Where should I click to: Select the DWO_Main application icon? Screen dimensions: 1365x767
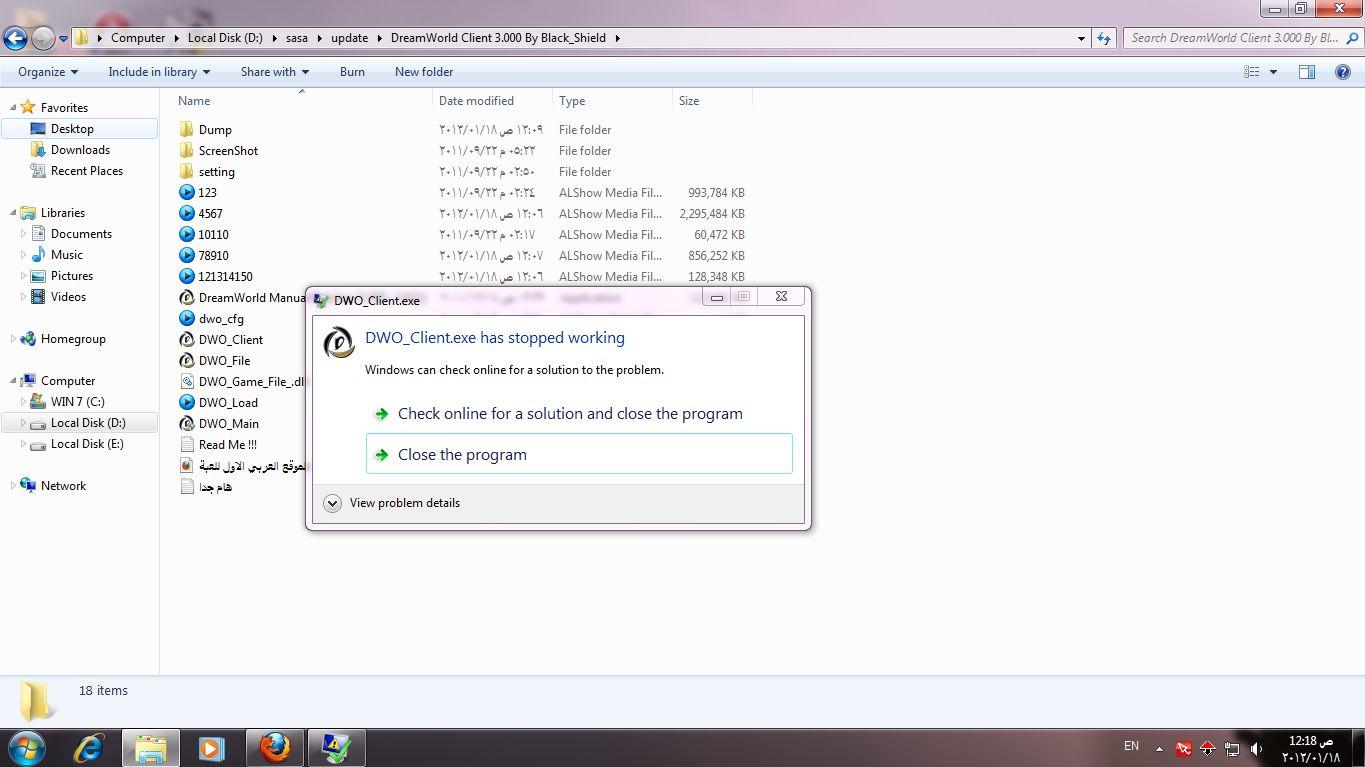click(187, 423)
